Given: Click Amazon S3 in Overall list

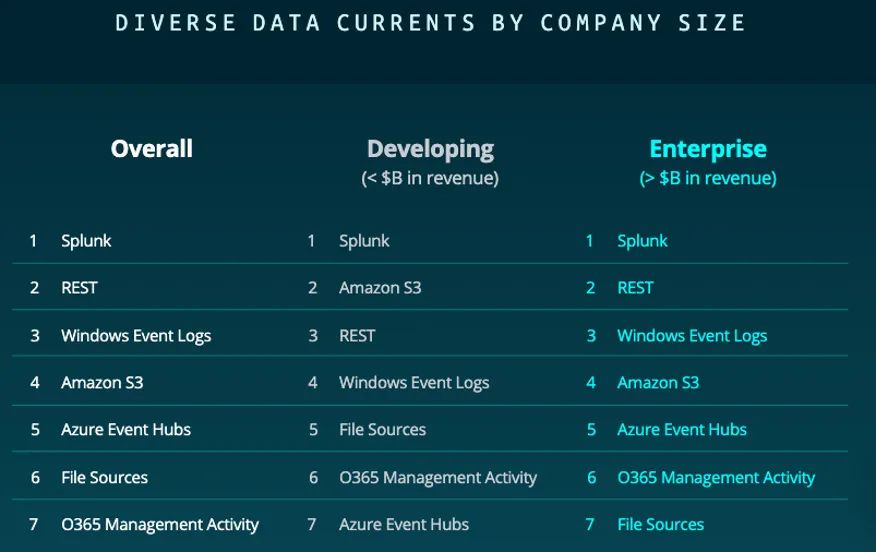Looking at the screenshot, I should coord(102,383).
